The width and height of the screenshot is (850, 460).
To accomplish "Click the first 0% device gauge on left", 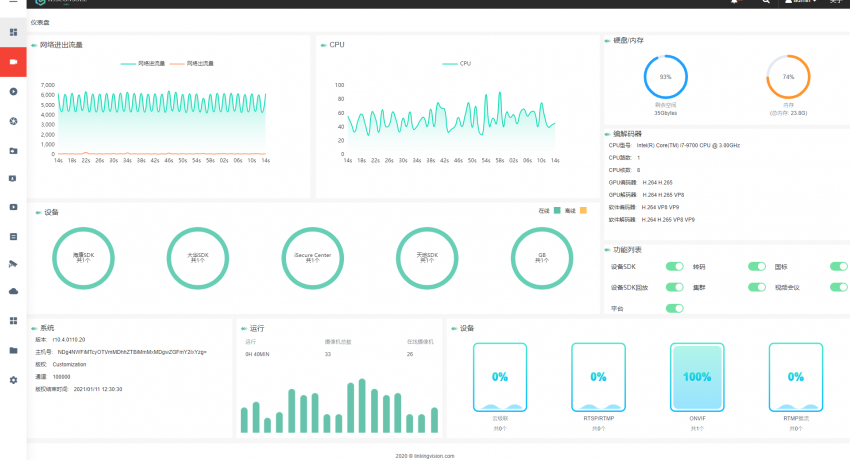I will (x=500, y=377).
